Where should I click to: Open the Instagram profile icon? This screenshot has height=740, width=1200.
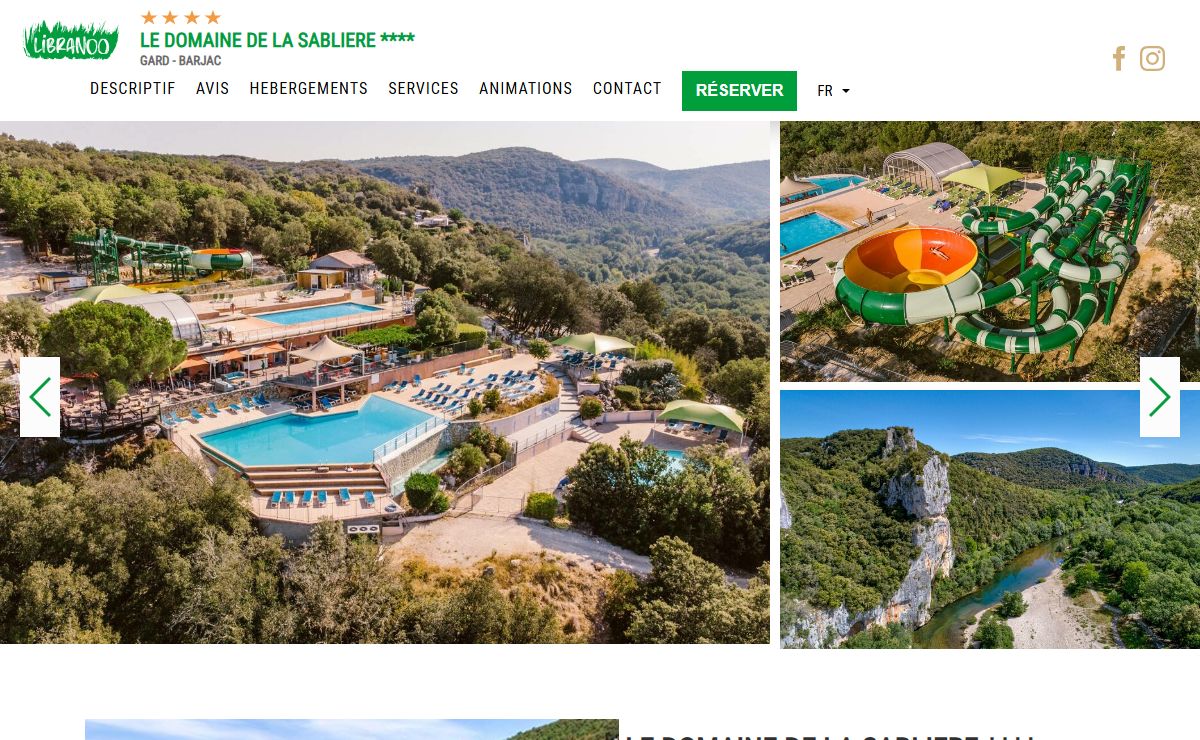pos(1153,59)
